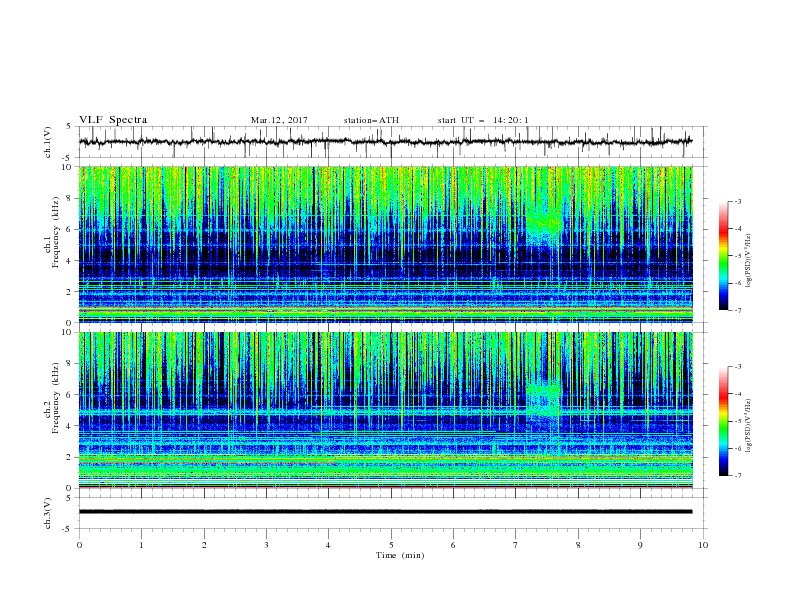Click time axis tick label "10"
Viewport: 792px width, 612px height.
click(703, 545)
